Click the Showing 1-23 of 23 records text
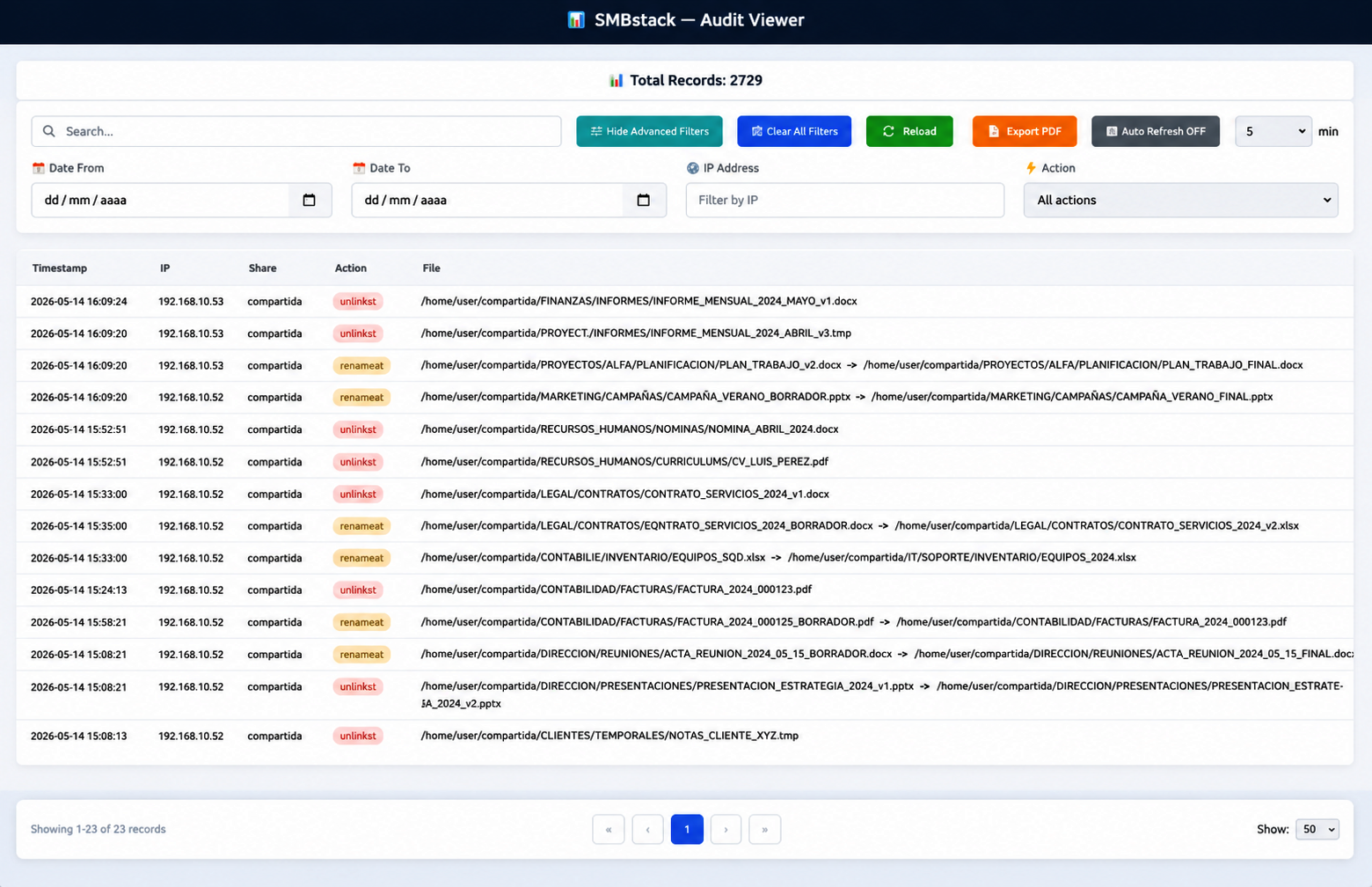 pyautogui.click(x=99, y=829)
